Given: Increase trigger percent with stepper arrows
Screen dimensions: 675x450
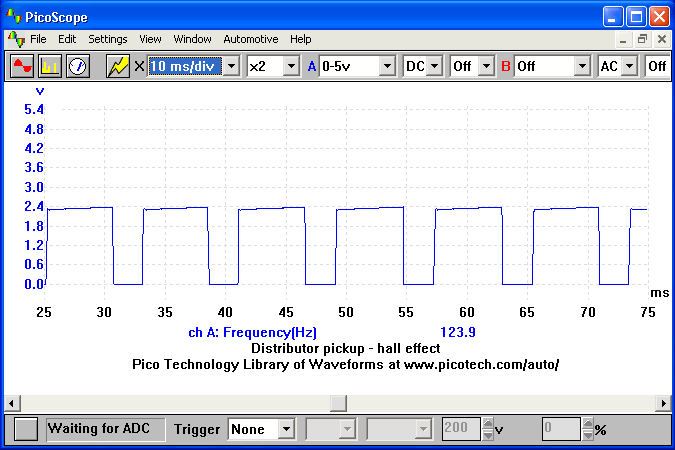Looking at the screenshot, I should 588,423.
